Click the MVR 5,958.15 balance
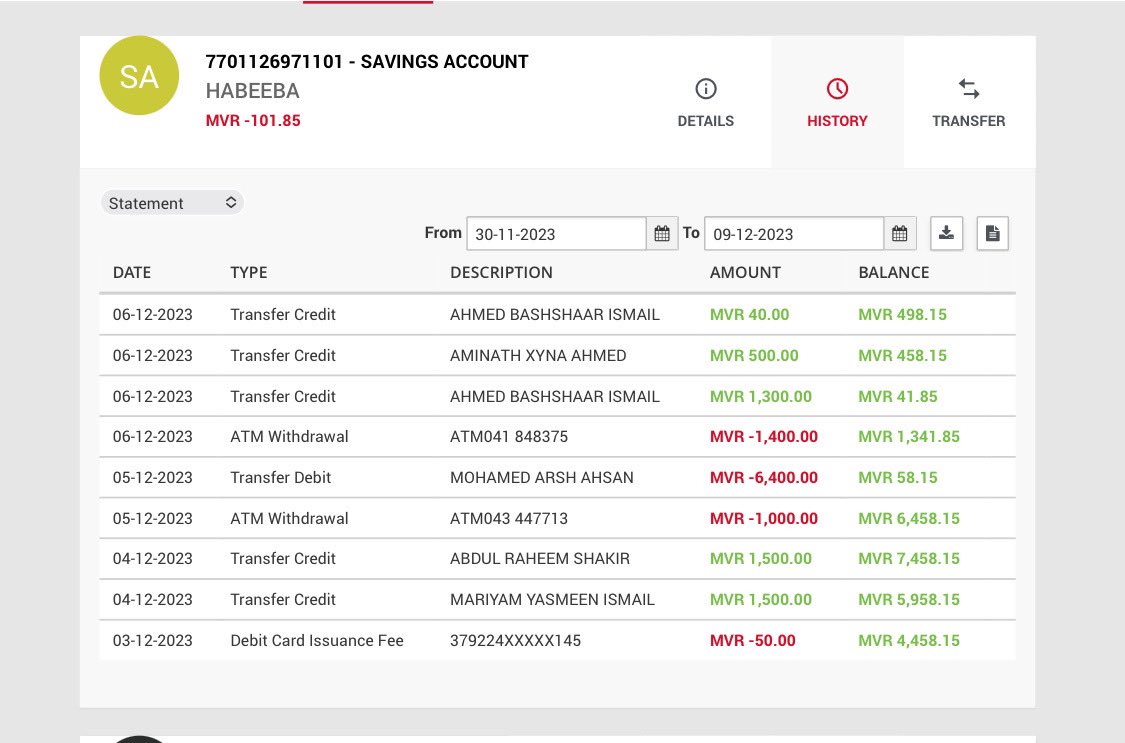1125x743 pixels. (909, 600)
